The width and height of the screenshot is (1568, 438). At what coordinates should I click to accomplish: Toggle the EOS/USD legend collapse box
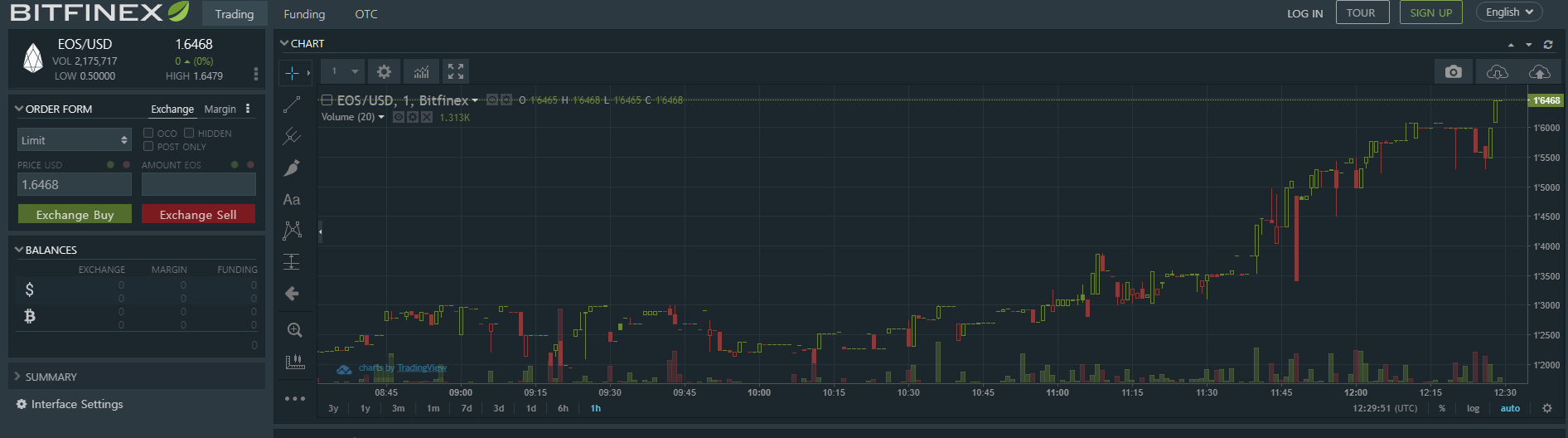click(327, 100)
